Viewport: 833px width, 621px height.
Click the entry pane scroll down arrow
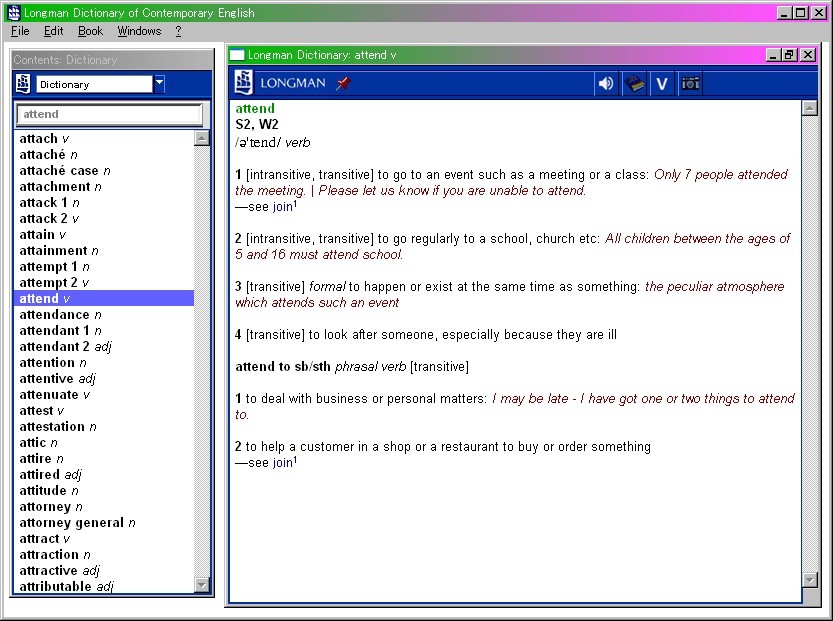point(809,580)
